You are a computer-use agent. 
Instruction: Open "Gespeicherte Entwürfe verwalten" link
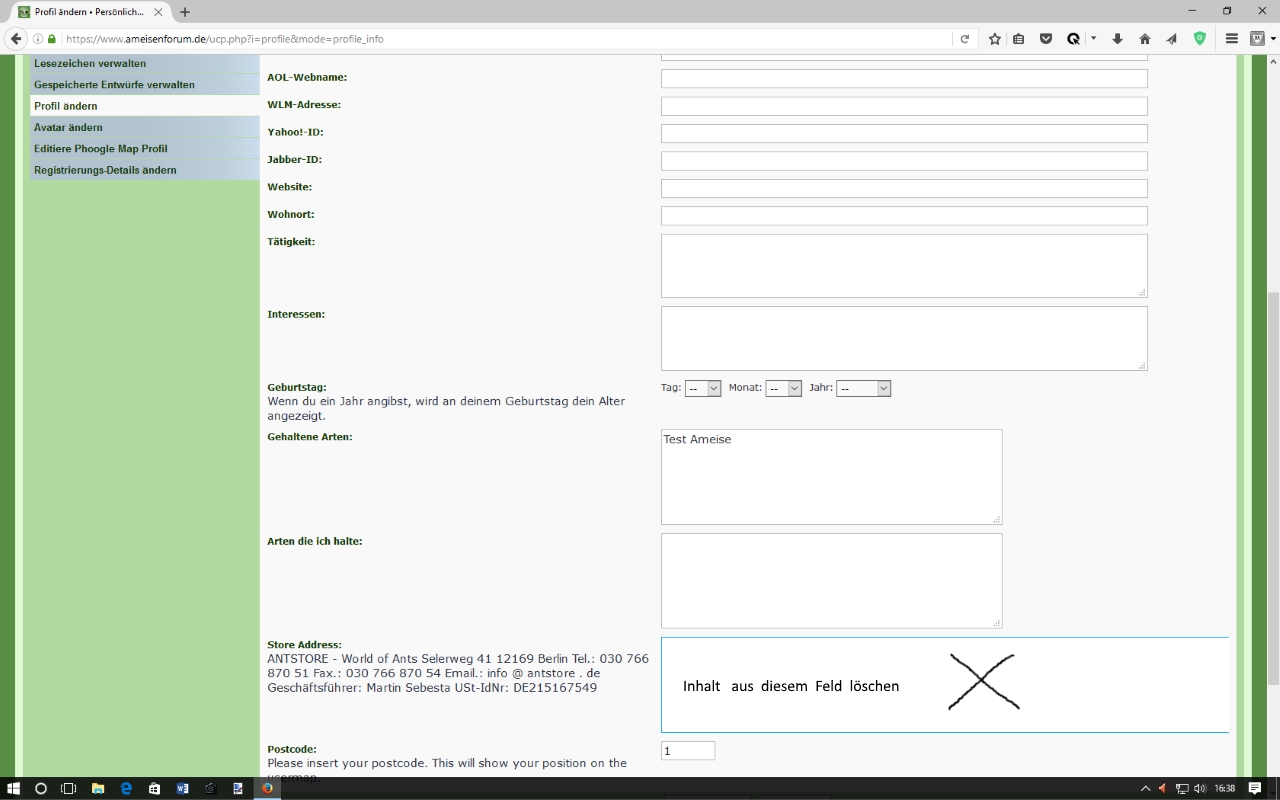click(114, 85)
